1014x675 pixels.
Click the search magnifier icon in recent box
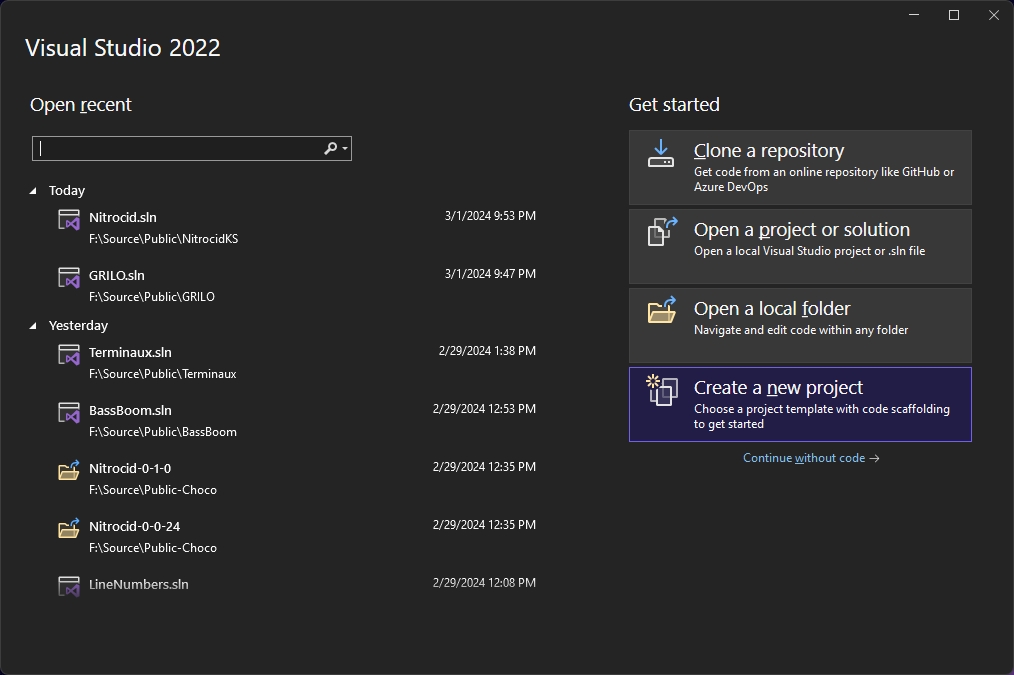pyautogui.click(x=330, y=148)
